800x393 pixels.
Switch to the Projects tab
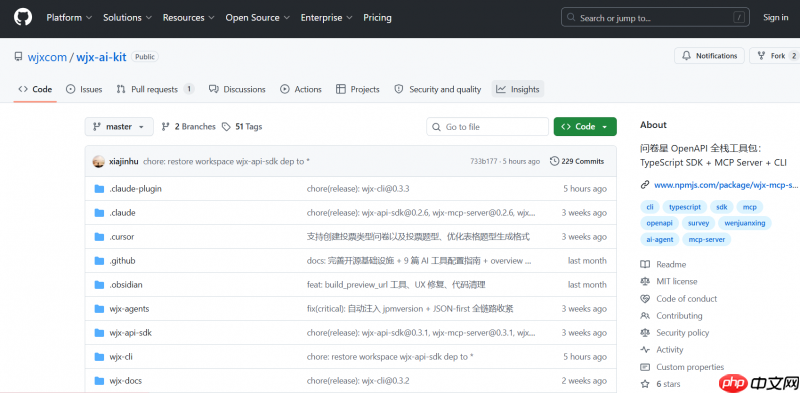click(358, 89)
